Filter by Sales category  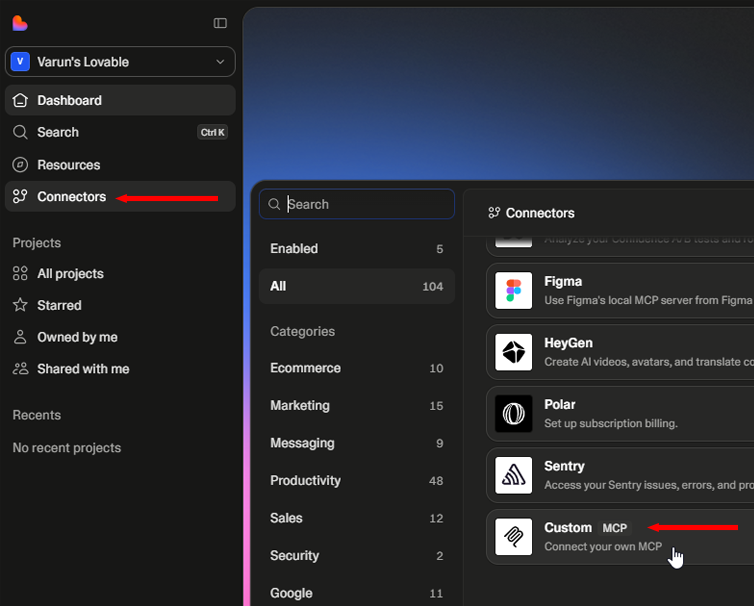point(357,518)
